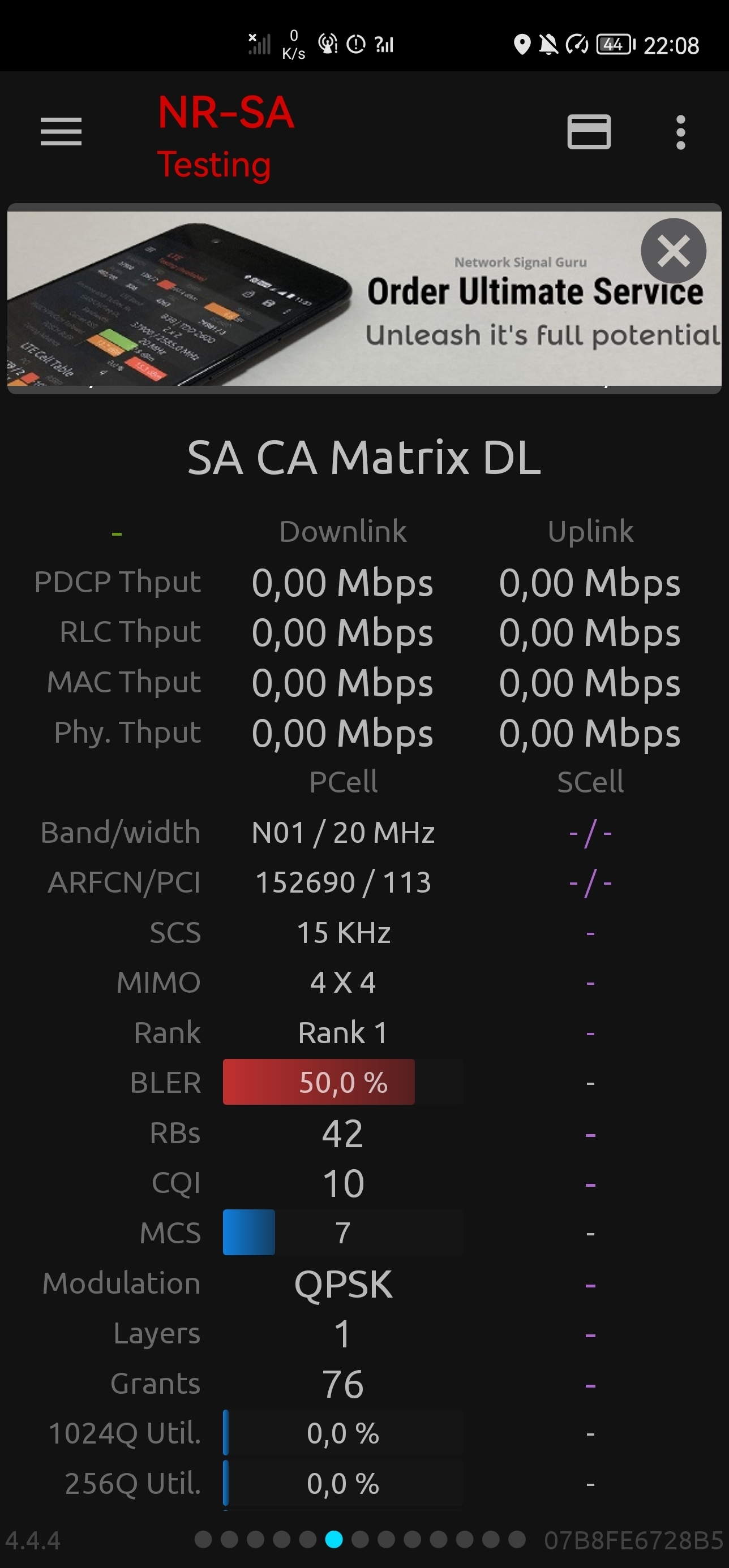Jump to the first page indicator dot
The image size is (729, 1568).
(x=203, y=1539)
